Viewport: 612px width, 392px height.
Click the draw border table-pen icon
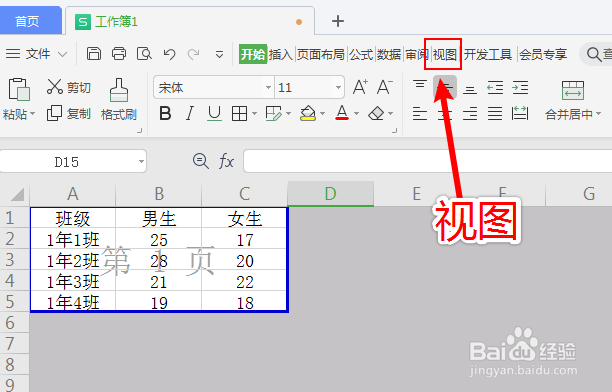(273, 114)
